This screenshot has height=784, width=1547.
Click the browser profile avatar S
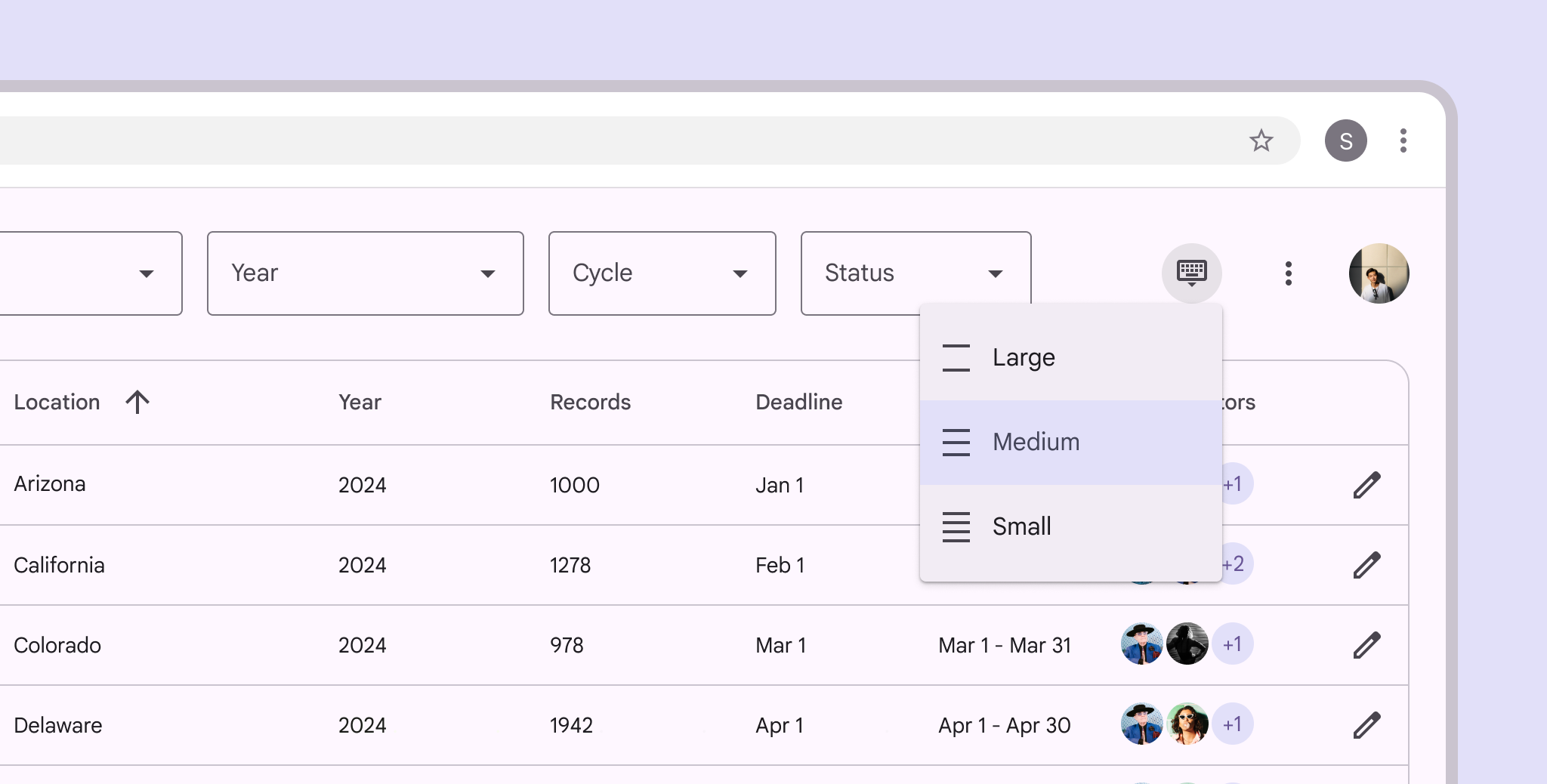click(1345, 140)
